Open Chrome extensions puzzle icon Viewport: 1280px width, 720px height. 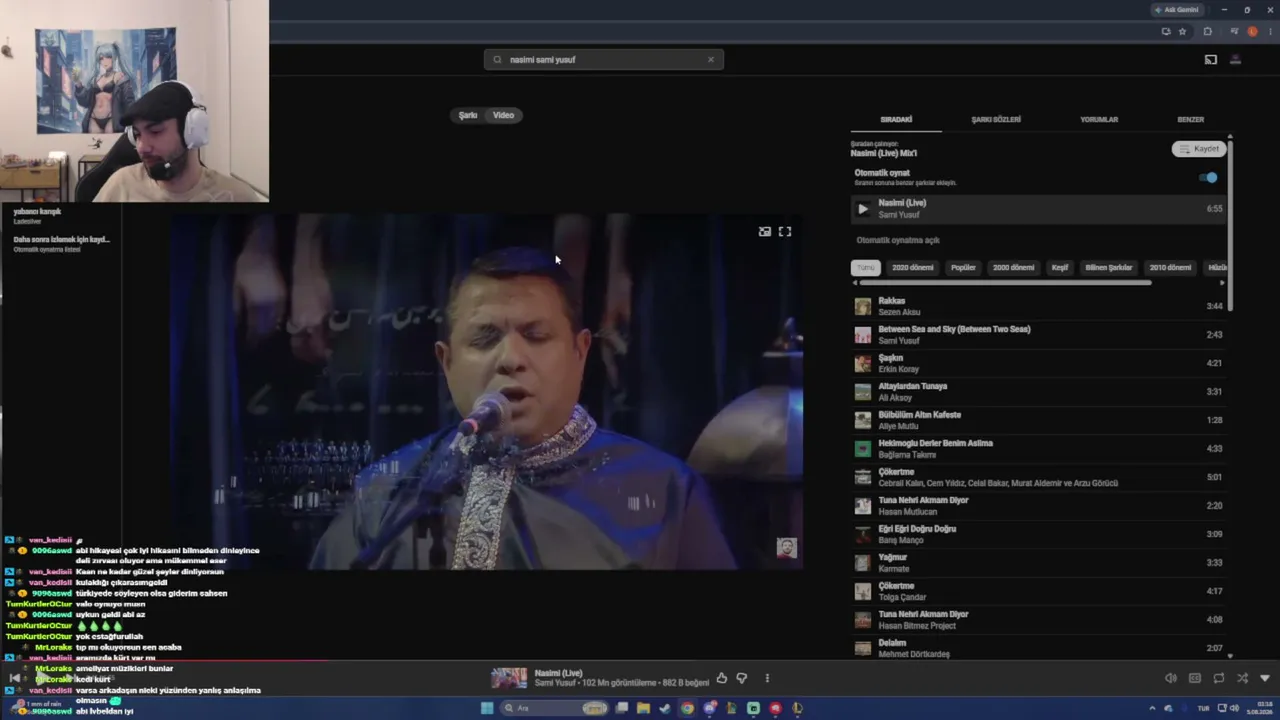[x=1207, y=31]
